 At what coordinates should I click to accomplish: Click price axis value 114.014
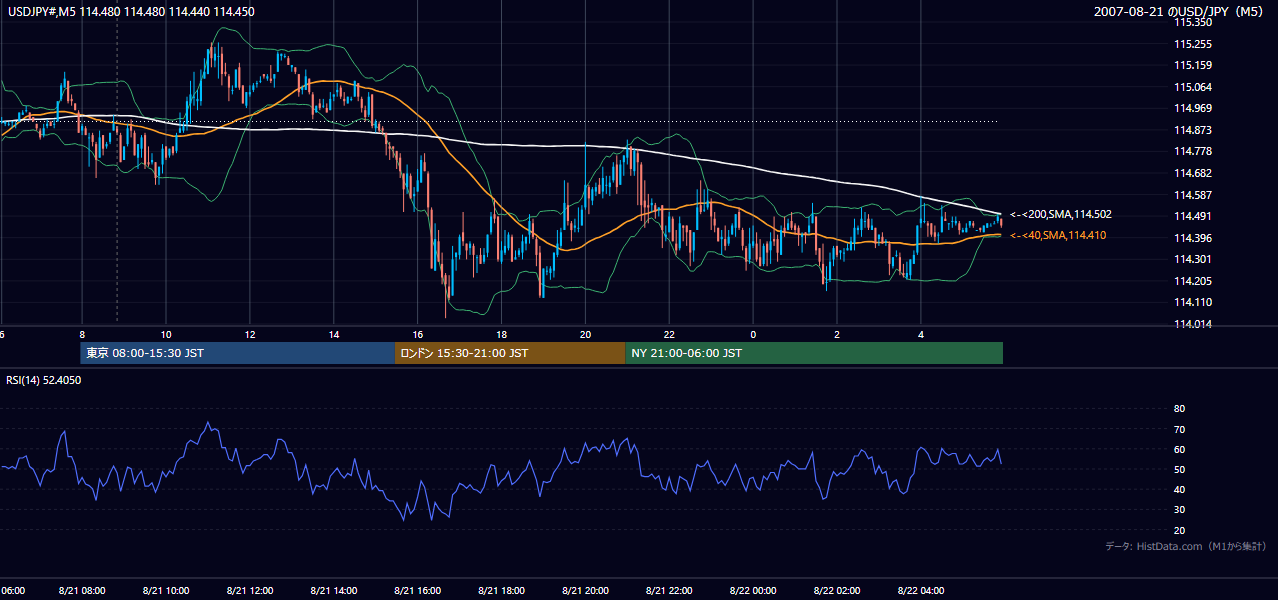click(x=1193, y=324)
